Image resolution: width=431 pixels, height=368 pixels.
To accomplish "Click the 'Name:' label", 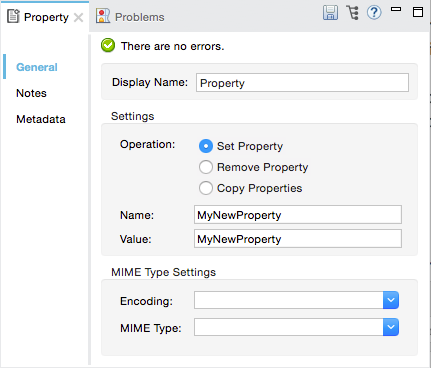I will tap(137, 215).
